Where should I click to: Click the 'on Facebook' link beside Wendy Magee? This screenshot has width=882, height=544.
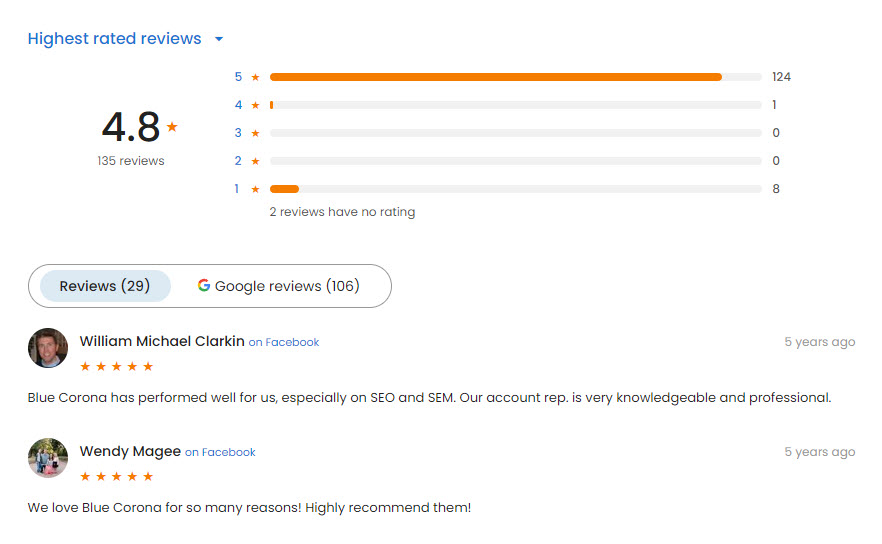[x=220, y=452]
